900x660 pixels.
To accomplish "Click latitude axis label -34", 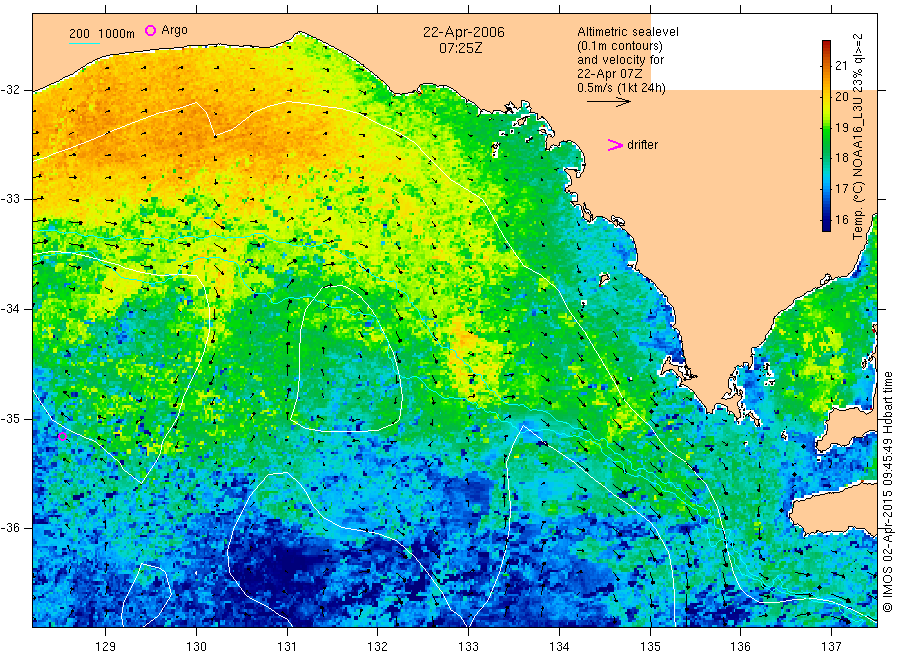I will 10,309.
